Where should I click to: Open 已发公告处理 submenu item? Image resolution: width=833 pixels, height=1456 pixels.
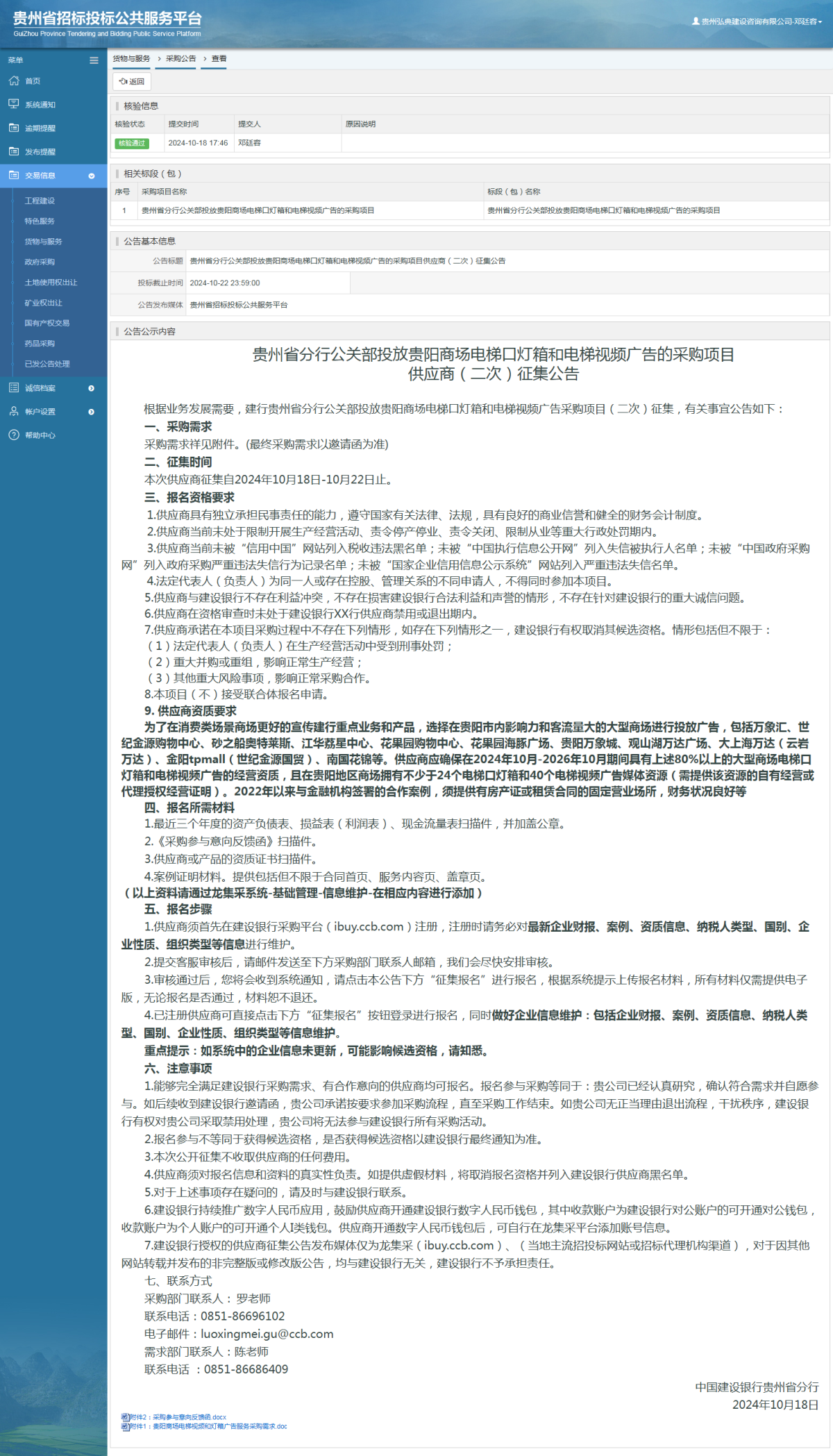coord(47,364)
